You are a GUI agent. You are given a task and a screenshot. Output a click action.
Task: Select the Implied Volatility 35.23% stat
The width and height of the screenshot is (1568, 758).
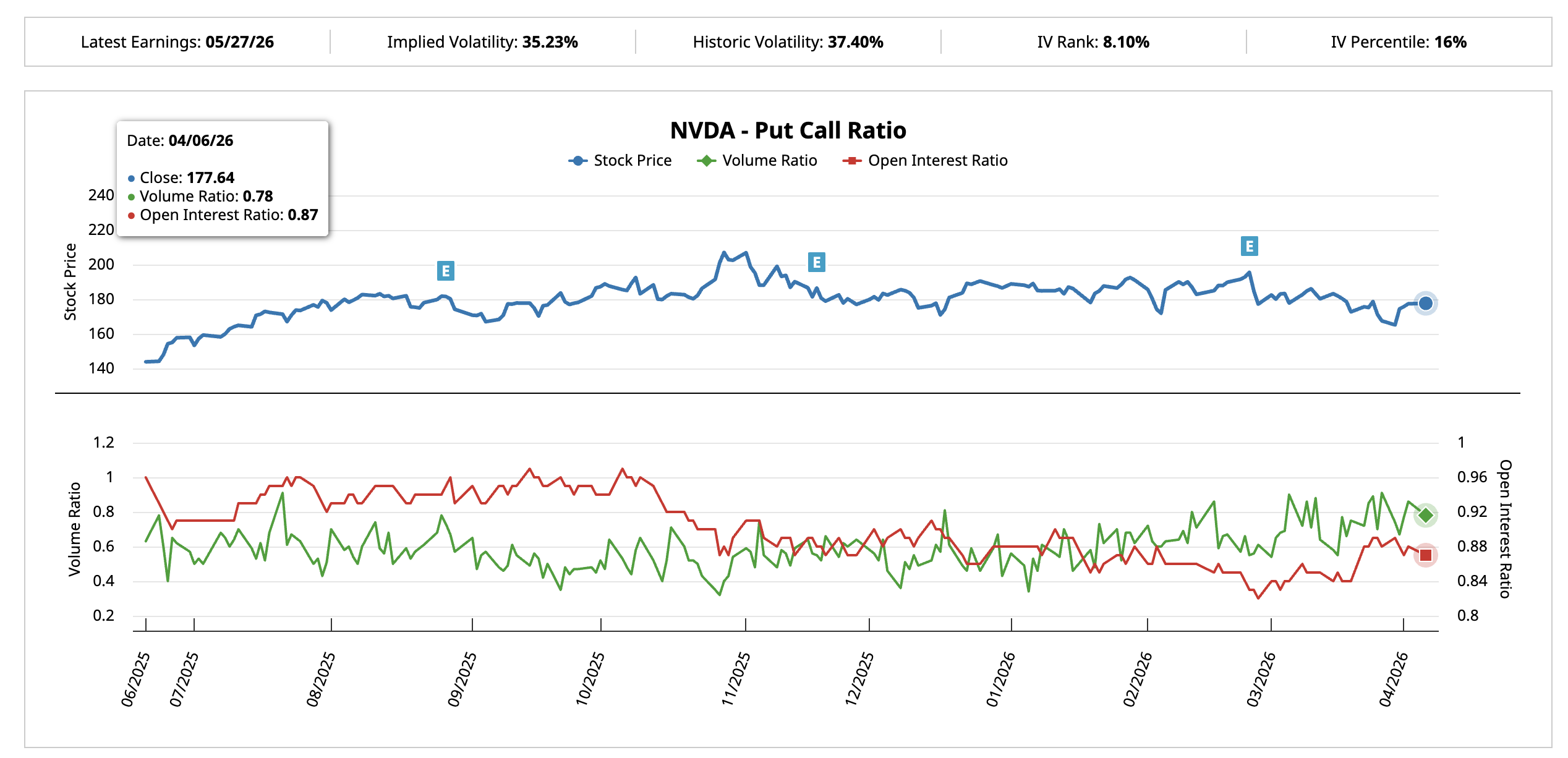tap(482, 42)
